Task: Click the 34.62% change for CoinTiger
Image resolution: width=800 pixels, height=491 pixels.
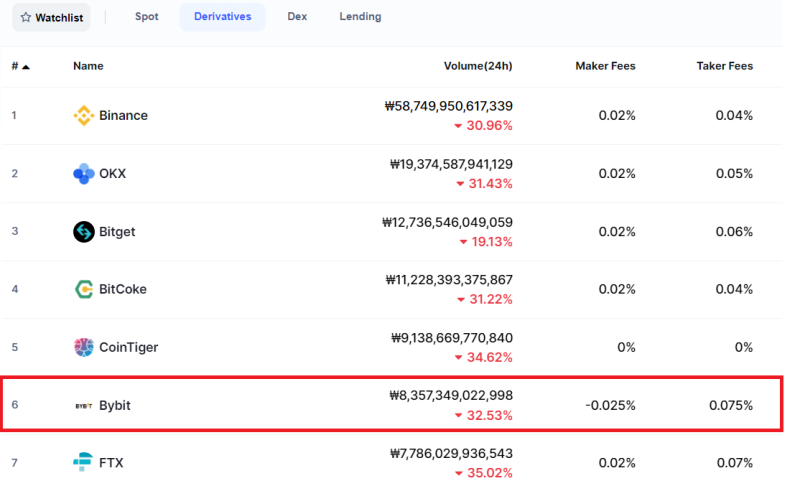Action: tap(483, 357)
